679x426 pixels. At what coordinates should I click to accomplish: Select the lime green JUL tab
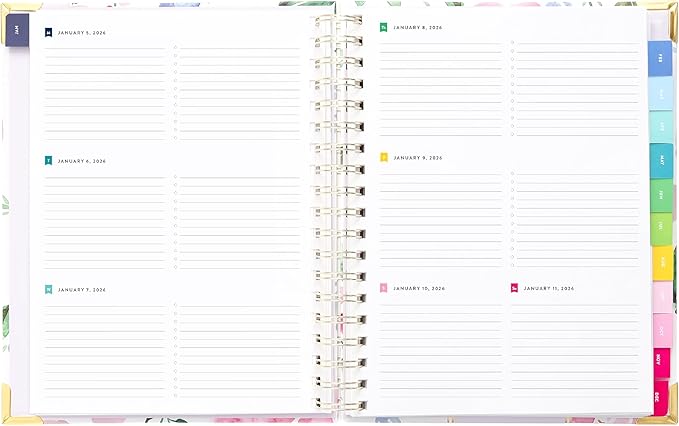point(662,229)
